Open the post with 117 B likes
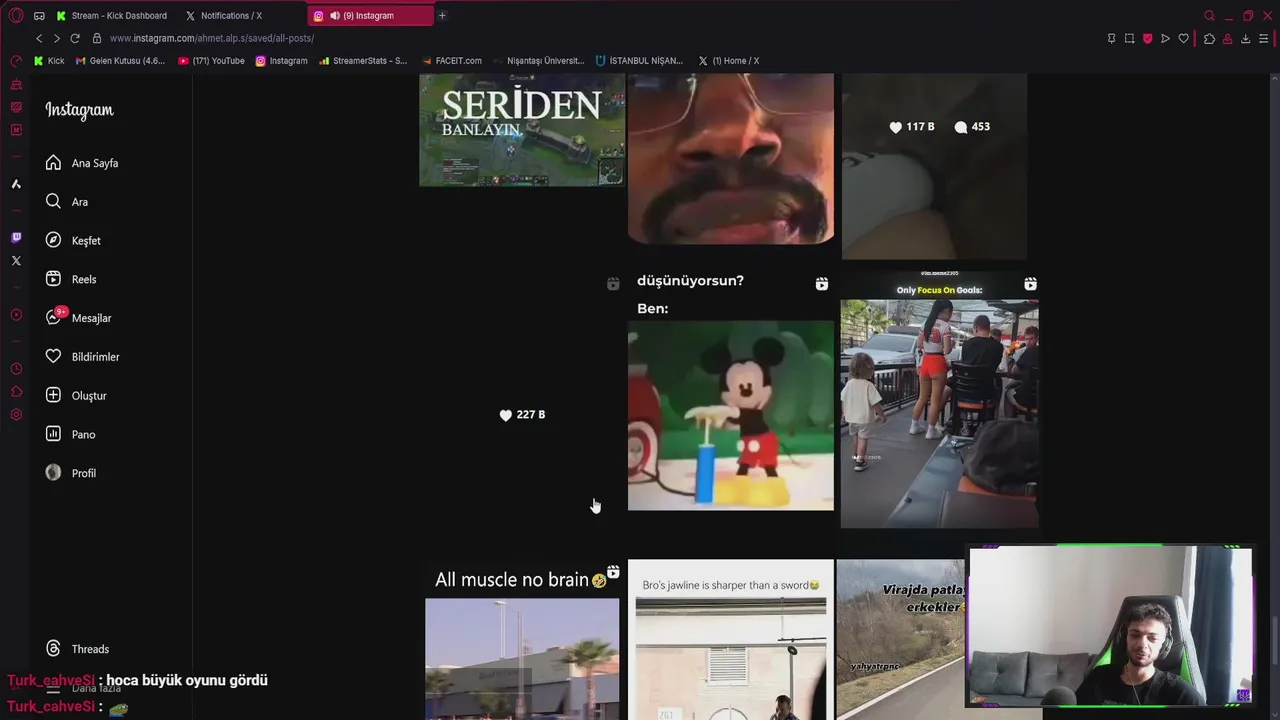1280x720 pixels. coord(934,167)
